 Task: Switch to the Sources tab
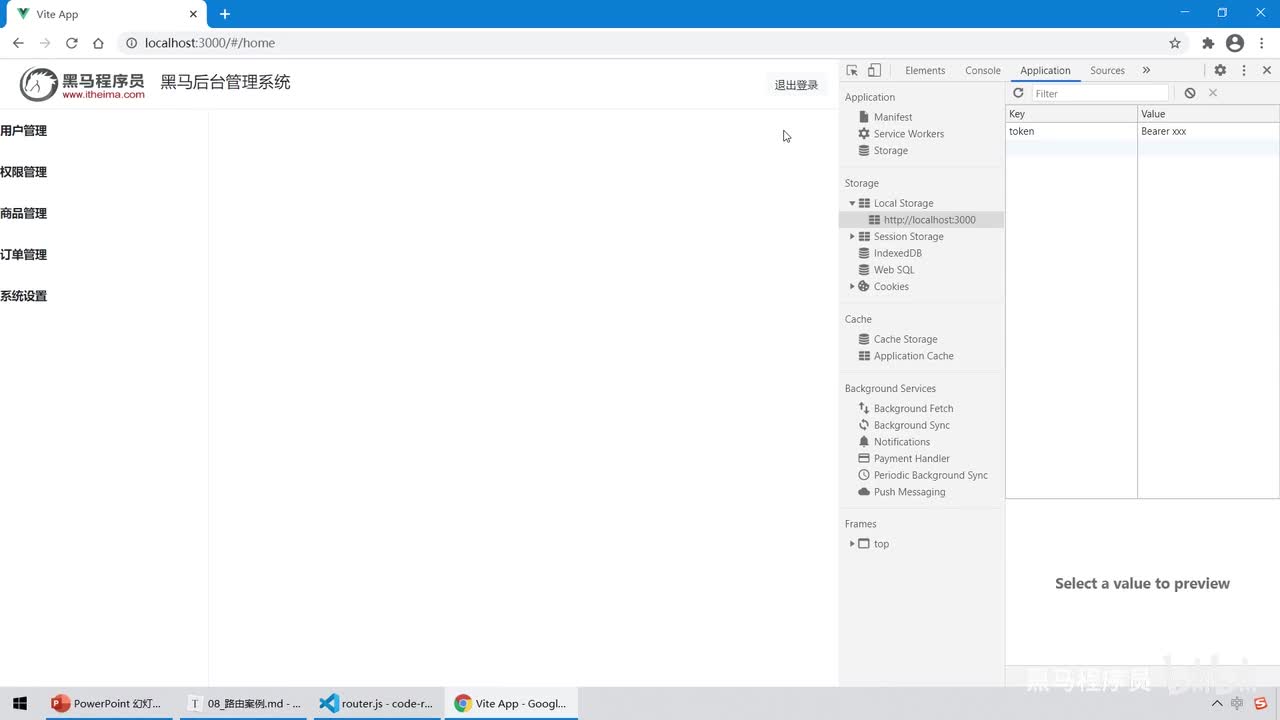tap(1107, 70)
